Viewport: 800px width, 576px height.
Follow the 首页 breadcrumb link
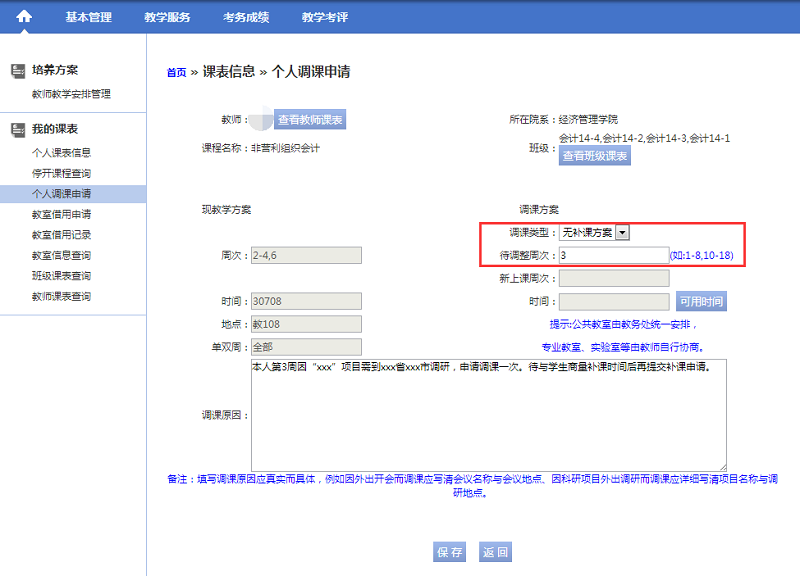point(176,73)
